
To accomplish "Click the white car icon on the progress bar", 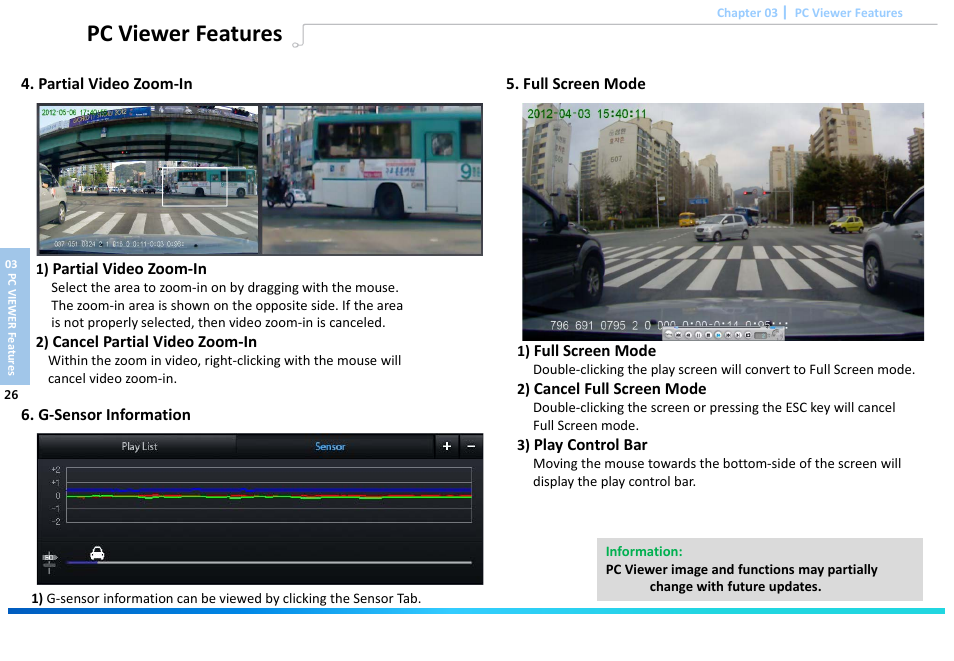I will [97, 553].
